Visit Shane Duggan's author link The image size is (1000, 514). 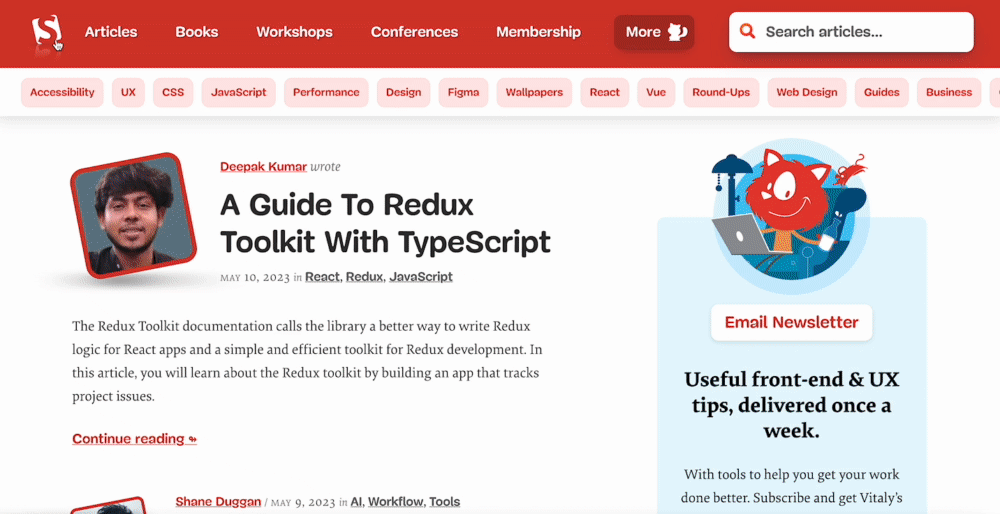click(x=218, y=502)
